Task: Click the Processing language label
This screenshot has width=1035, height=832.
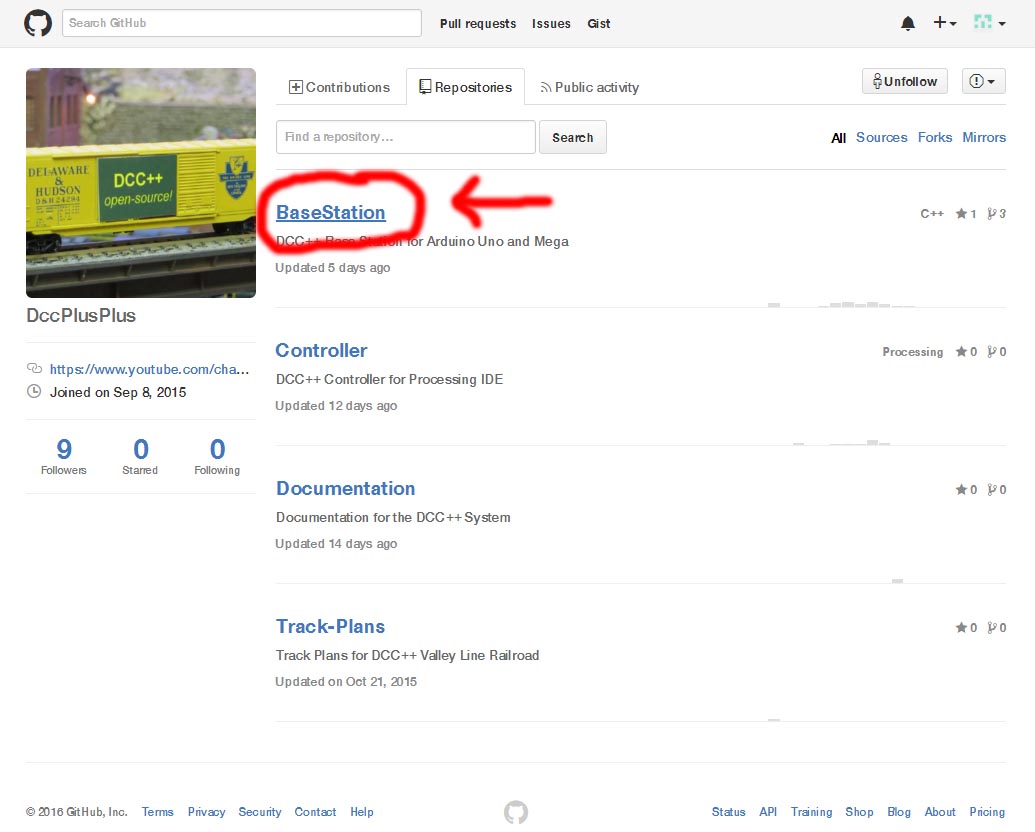Action: [x=913, y=352]
